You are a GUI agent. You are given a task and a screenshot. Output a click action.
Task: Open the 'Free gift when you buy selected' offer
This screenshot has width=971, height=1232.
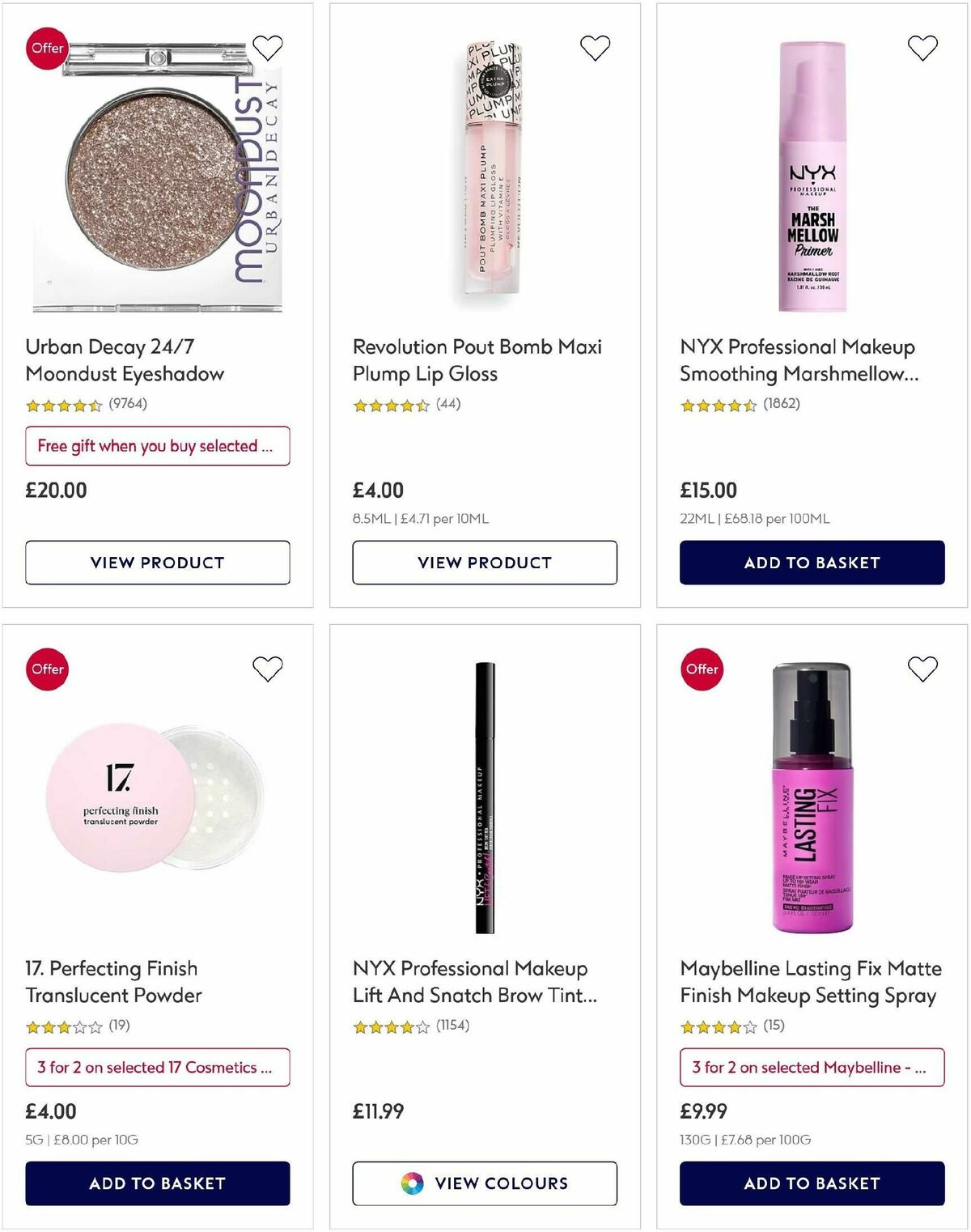[157, 446]
